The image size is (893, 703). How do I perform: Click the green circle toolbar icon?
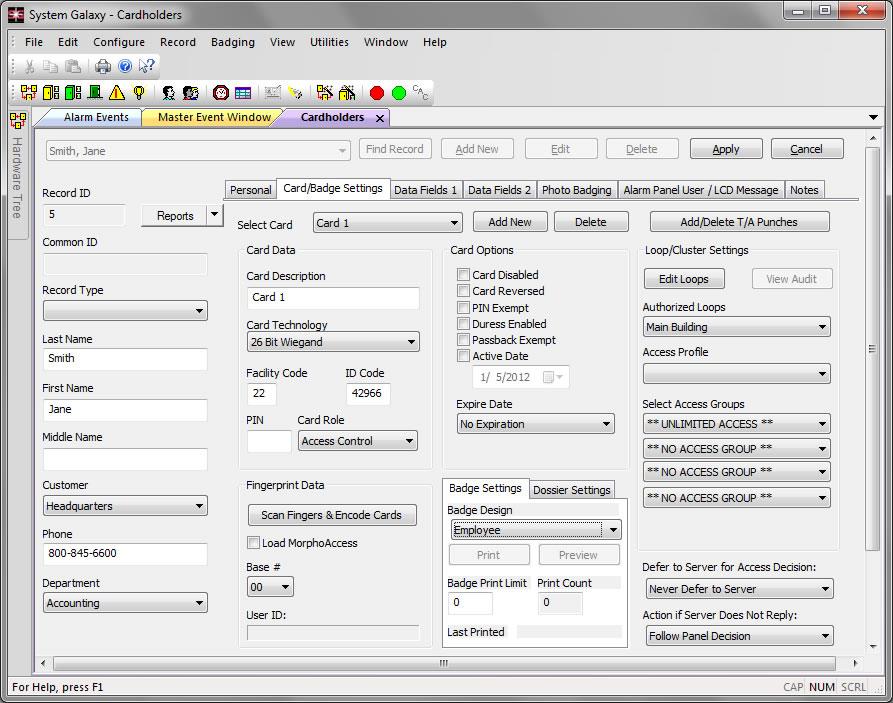[399, 93]
